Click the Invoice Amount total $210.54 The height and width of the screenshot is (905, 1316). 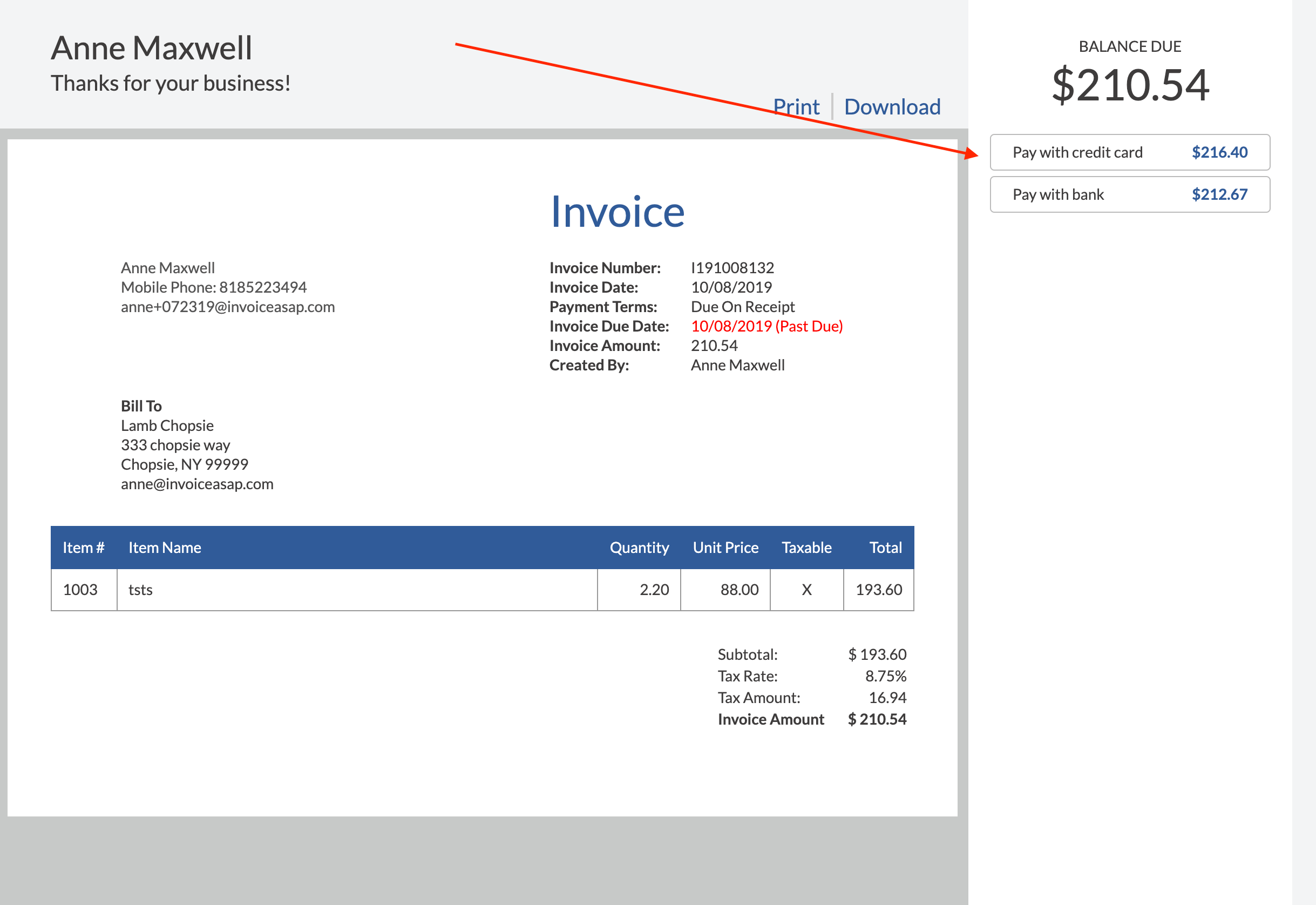[x=877, y=719]
